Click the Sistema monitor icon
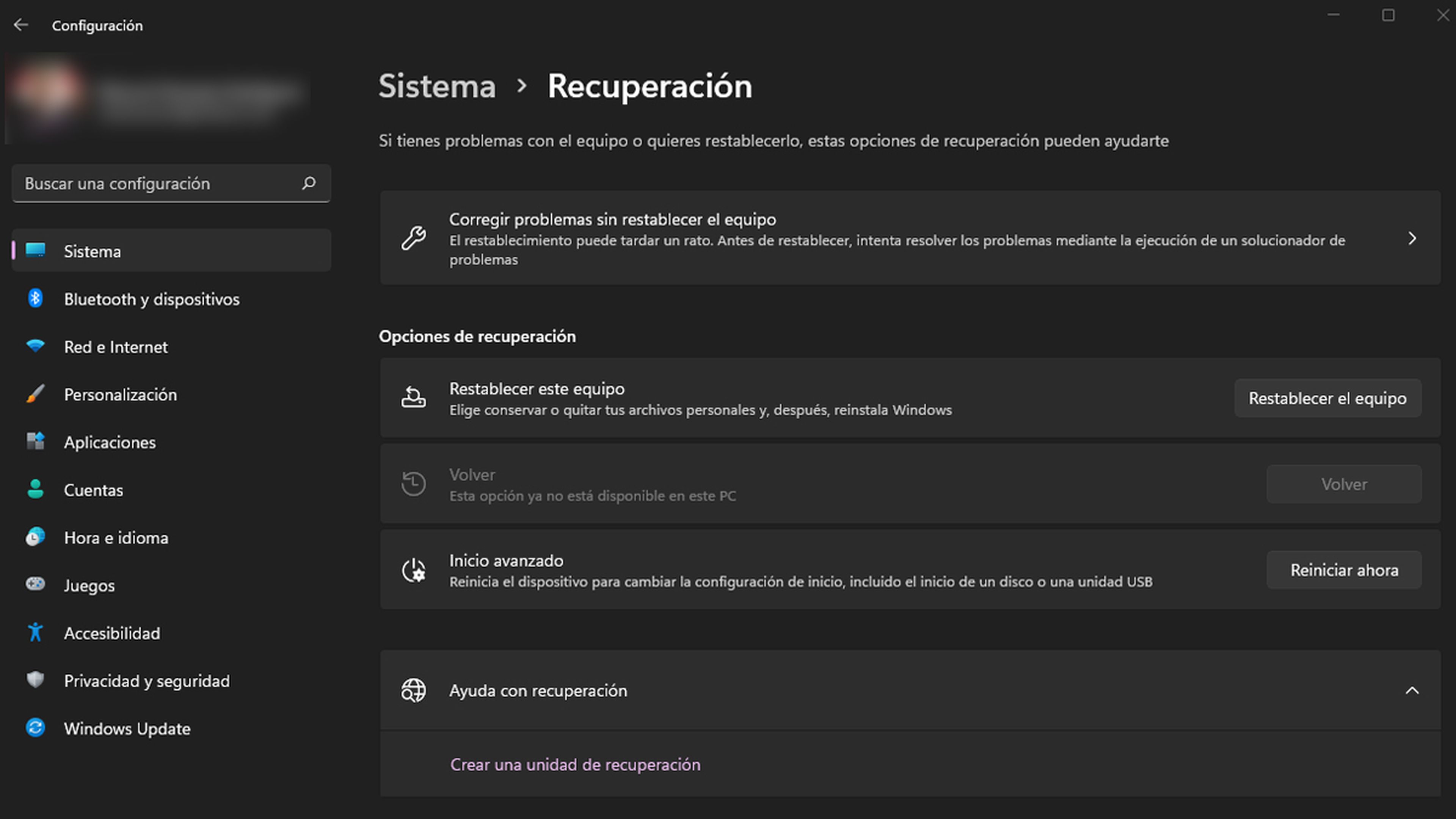The height and width of the screenshot is (819, 1456). coord(35,250)
